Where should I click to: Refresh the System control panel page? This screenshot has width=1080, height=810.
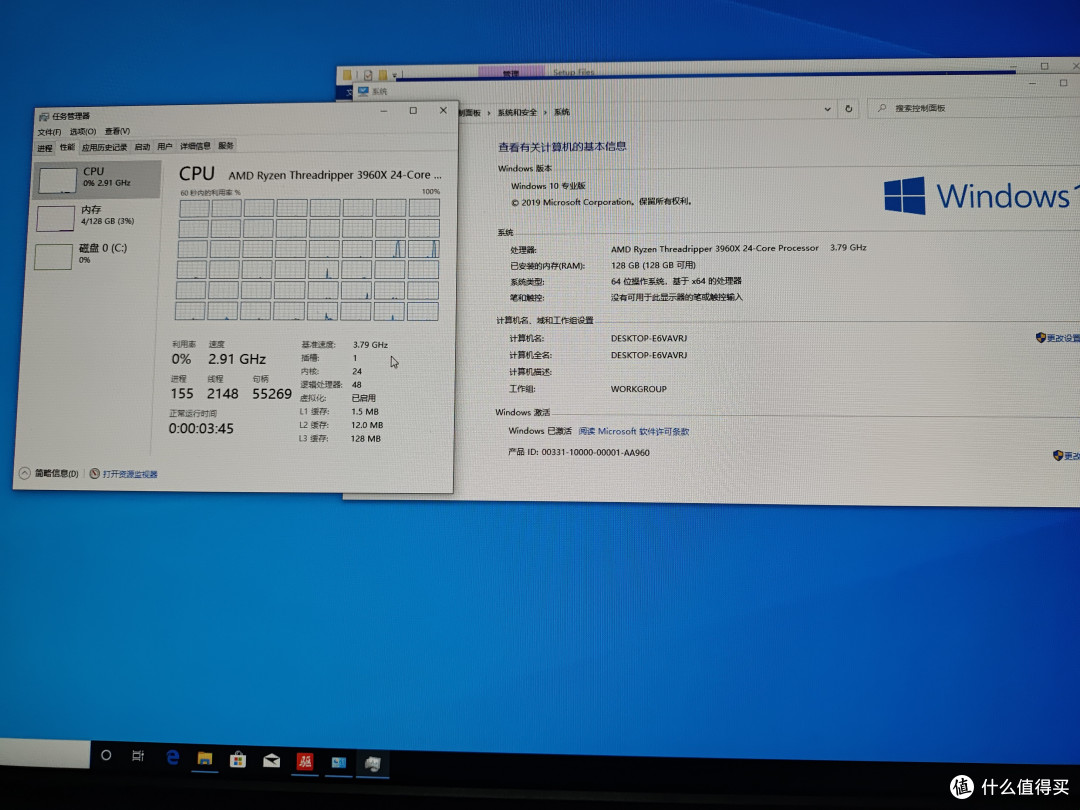pos(849,109)
